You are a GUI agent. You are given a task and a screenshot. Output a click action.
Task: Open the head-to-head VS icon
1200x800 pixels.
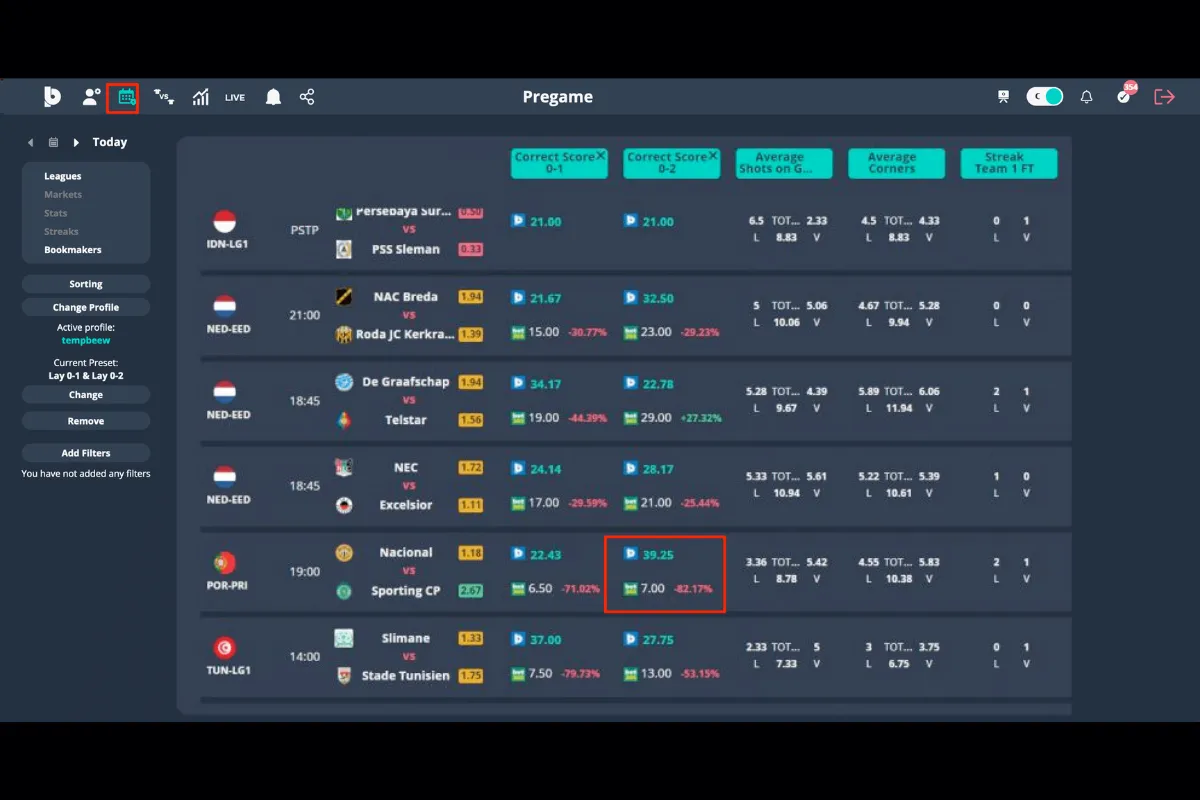tap(163, 97)
